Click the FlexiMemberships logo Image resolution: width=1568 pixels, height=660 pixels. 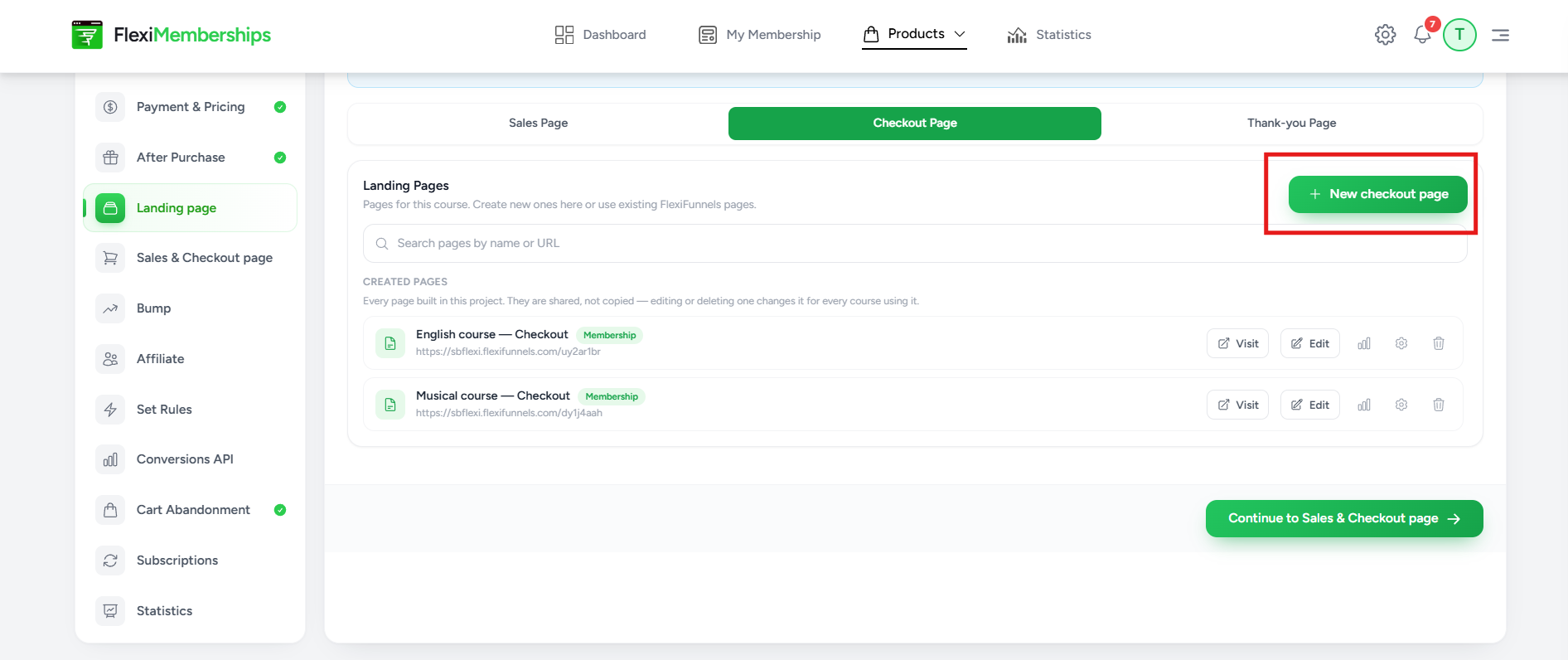click(172, 35)
